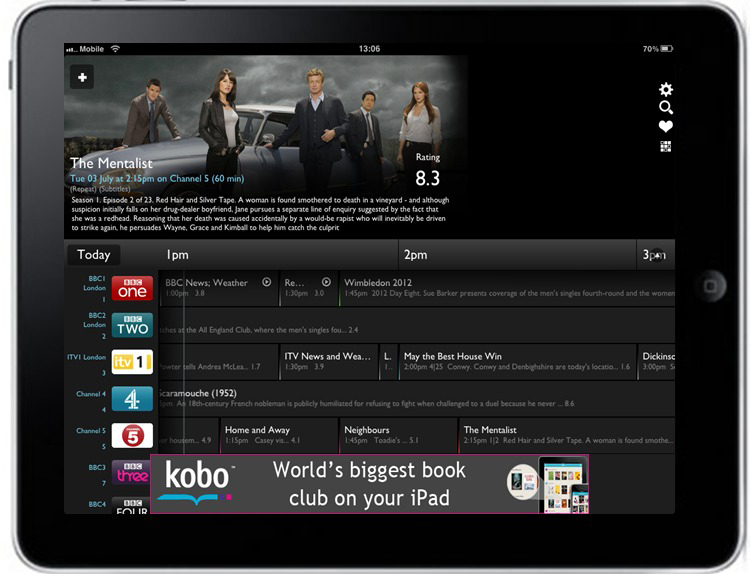Viewport: 750px width, 574px height.
Task: Open ITV1 listing about Andrea McLean
Action: click(x=219, y=362)
